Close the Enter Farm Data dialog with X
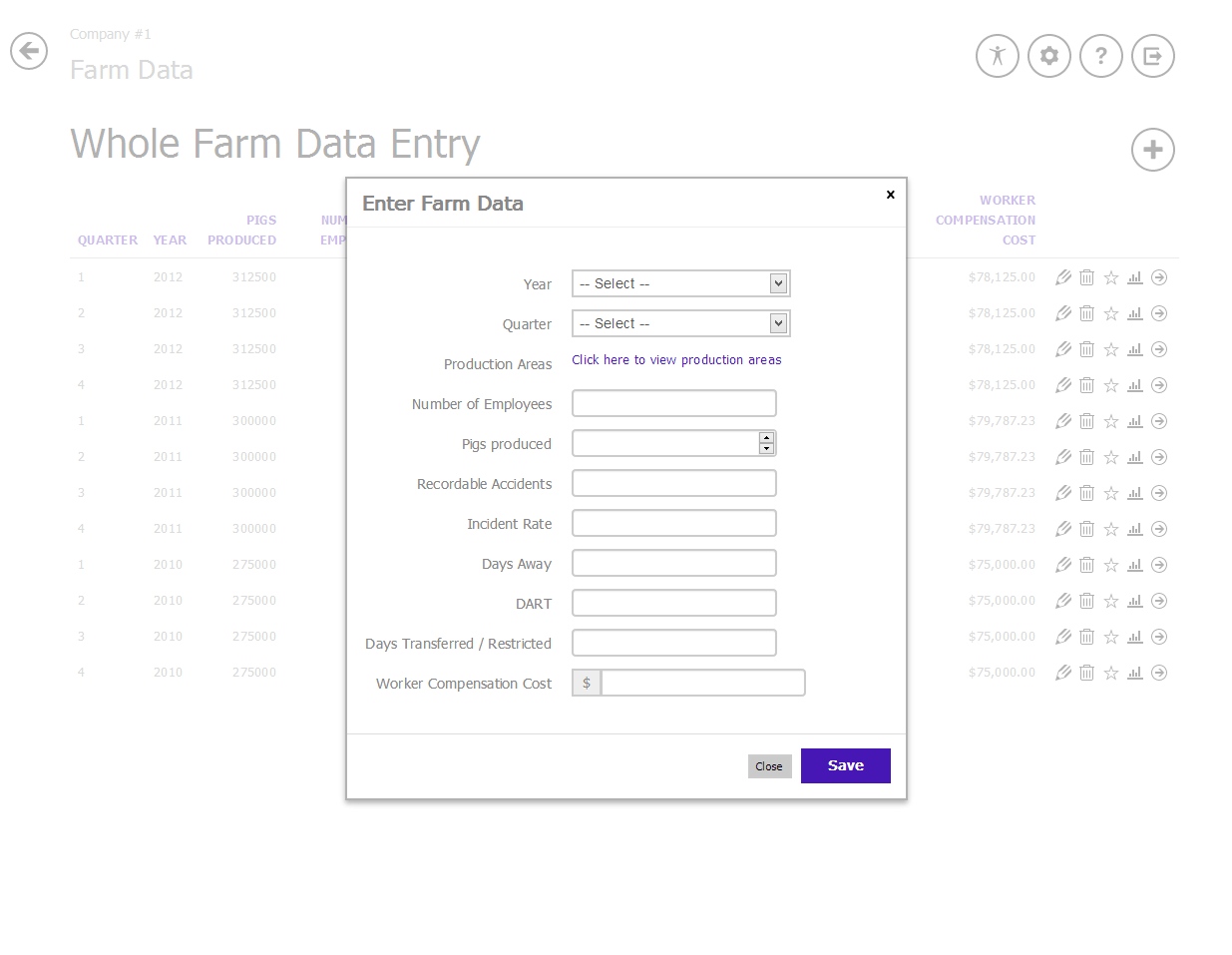This screenshot has width=1232, height=955. coord(891,195)
